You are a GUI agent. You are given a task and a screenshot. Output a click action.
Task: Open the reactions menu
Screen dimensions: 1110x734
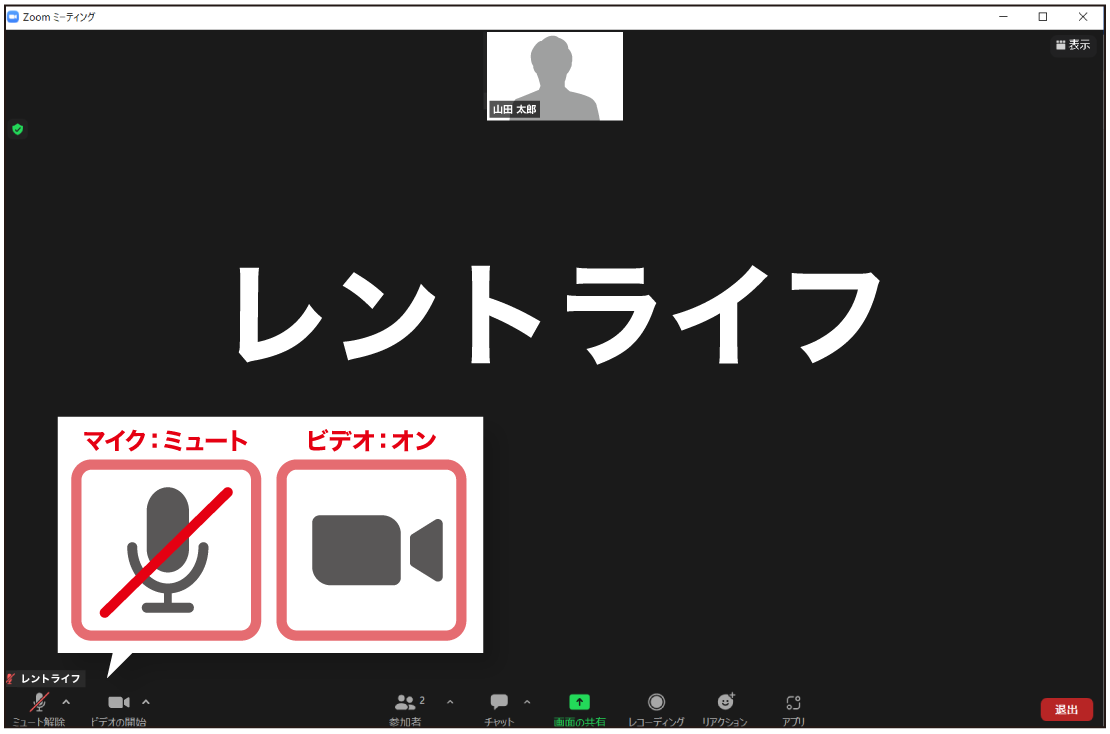[725, 709]
